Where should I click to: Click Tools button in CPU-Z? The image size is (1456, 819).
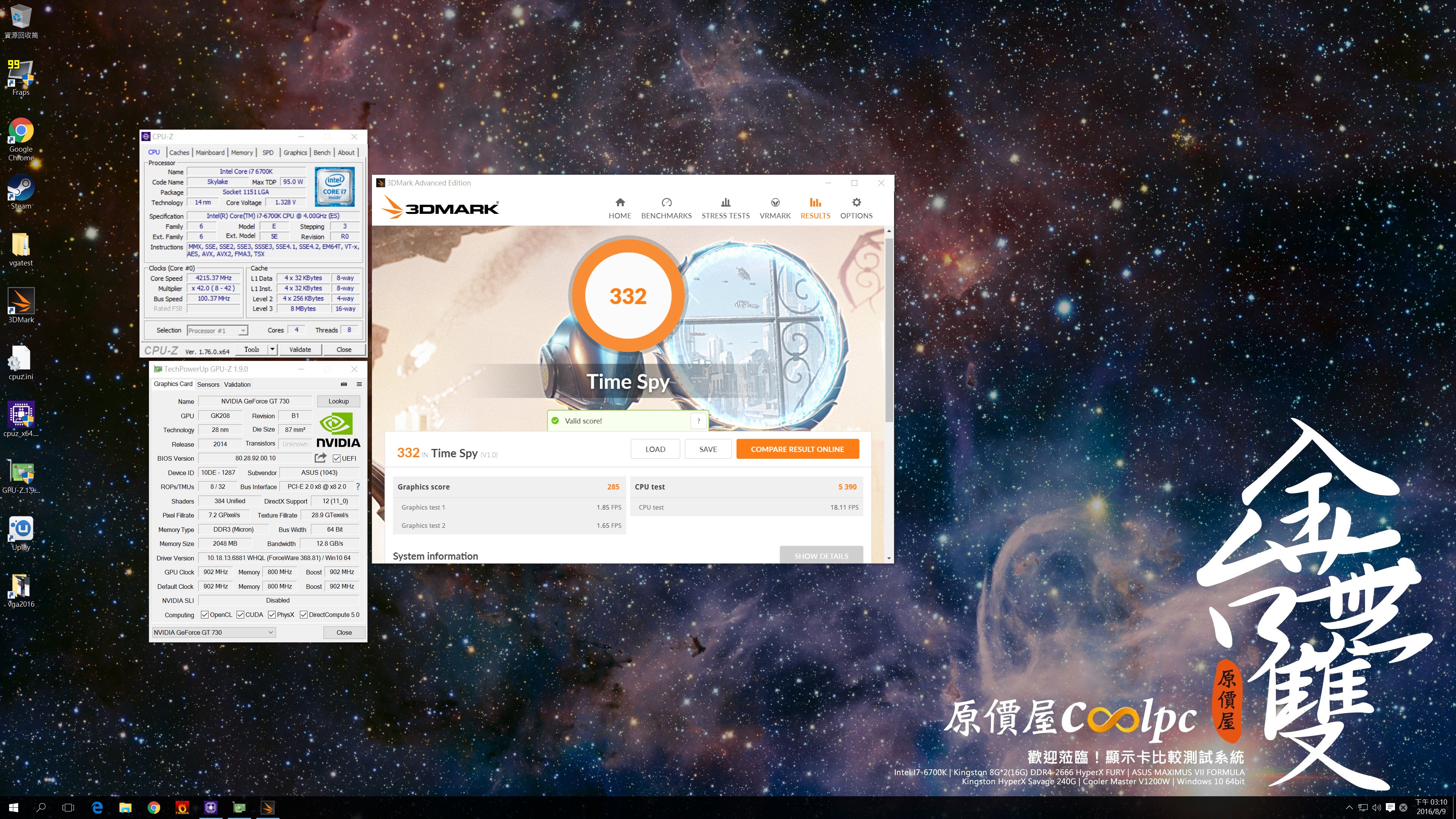(251, 349)
